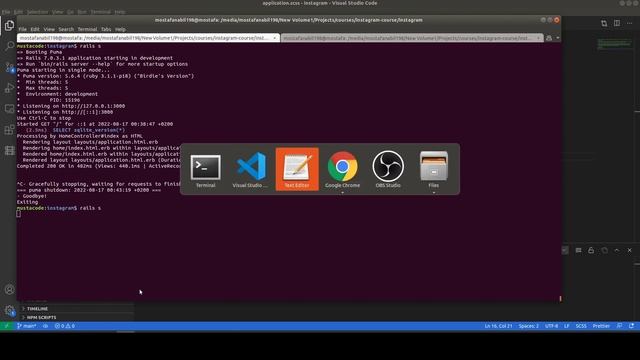Click errors and warnings count in status bar
The height and width of the screenshot is (360, 640).
coord(64,326)
